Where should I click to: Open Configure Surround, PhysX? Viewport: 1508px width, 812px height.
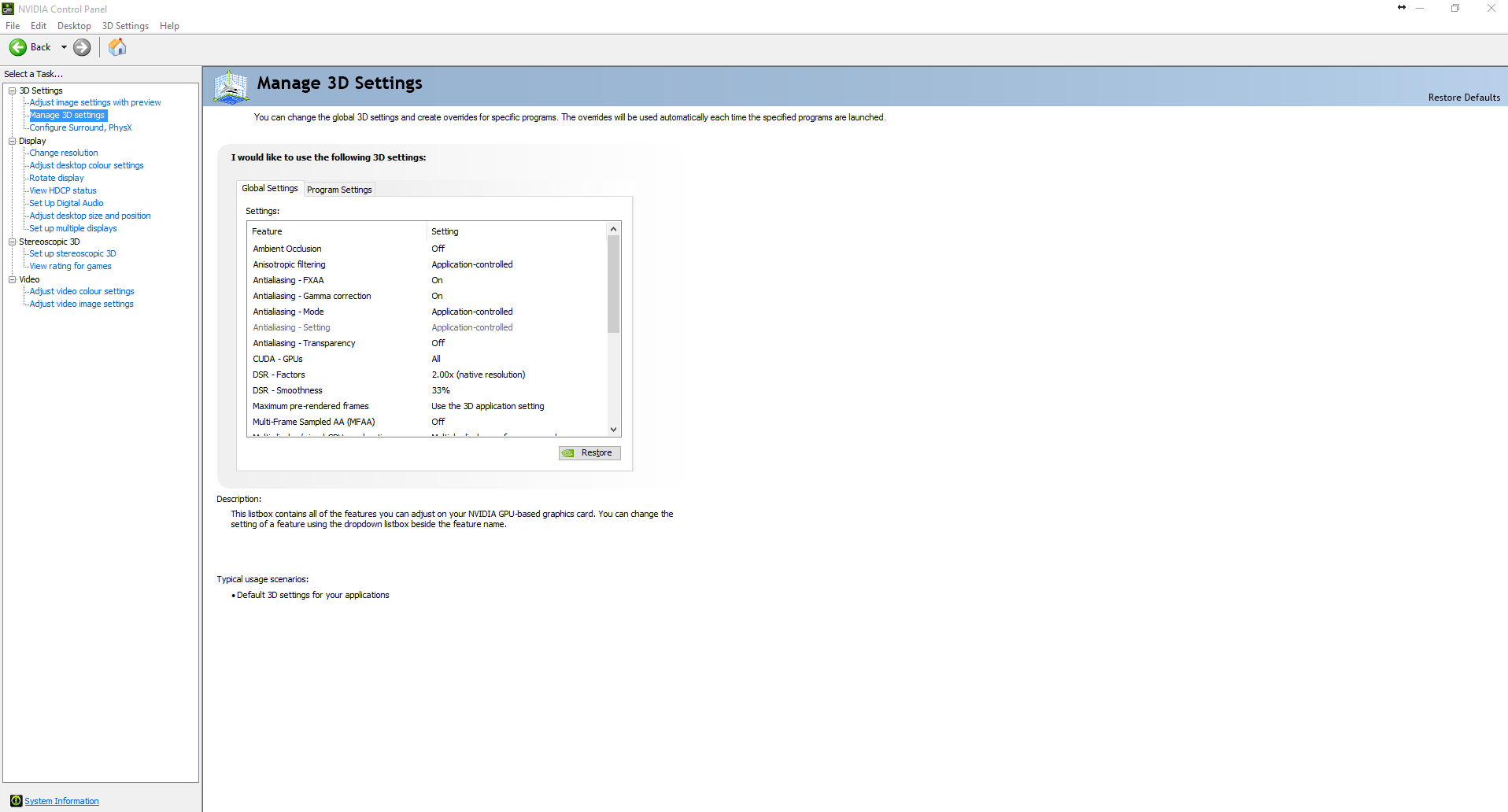click(x=80, y=127)
